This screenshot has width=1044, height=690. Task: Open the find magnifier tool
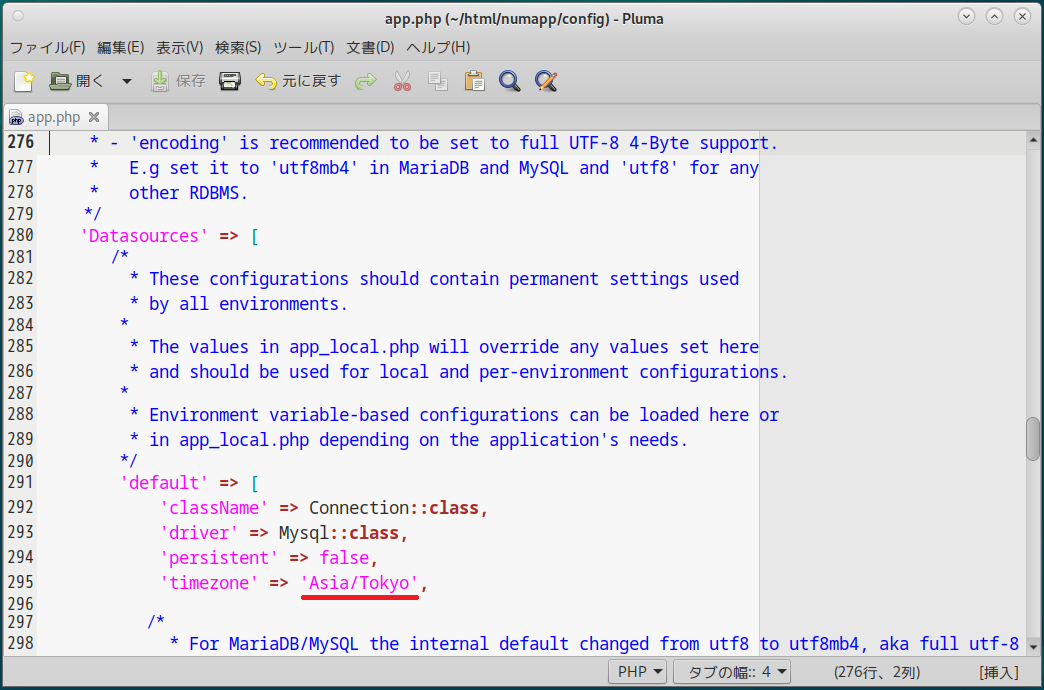[x=510, y=81]
